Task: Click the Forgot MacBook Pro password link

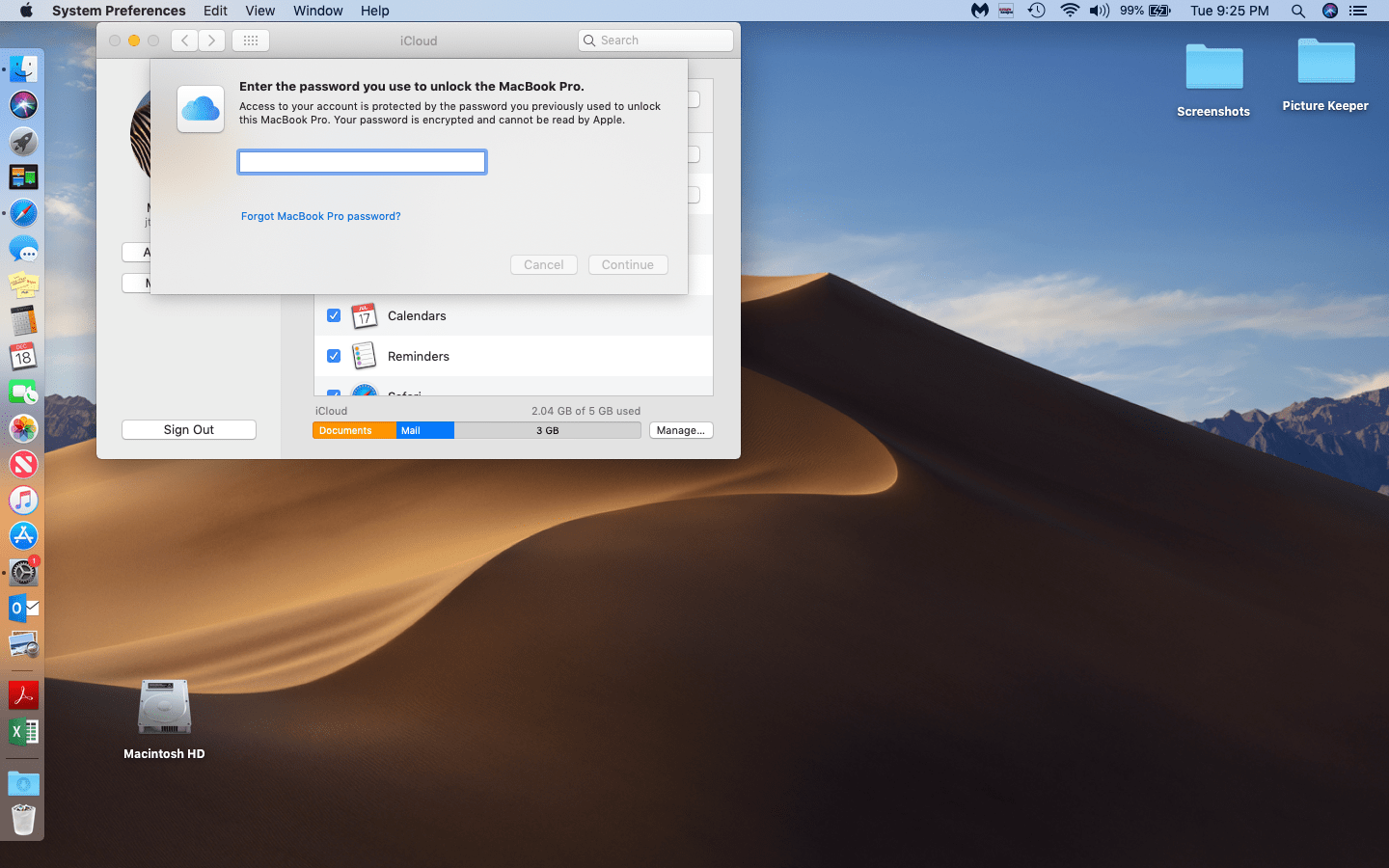Action: coord(320,216)
